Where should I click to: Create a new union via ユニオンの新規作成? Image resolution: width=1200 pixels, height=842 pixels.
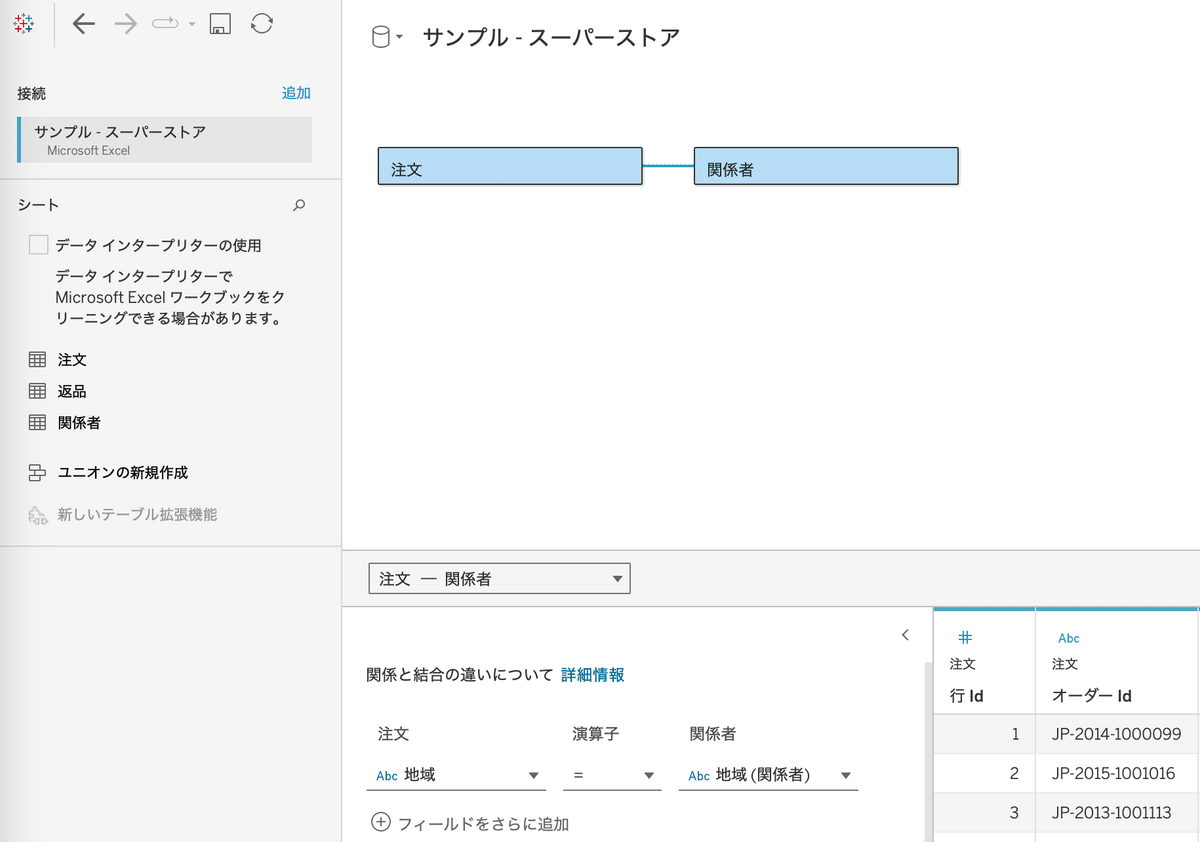(122, 472)
